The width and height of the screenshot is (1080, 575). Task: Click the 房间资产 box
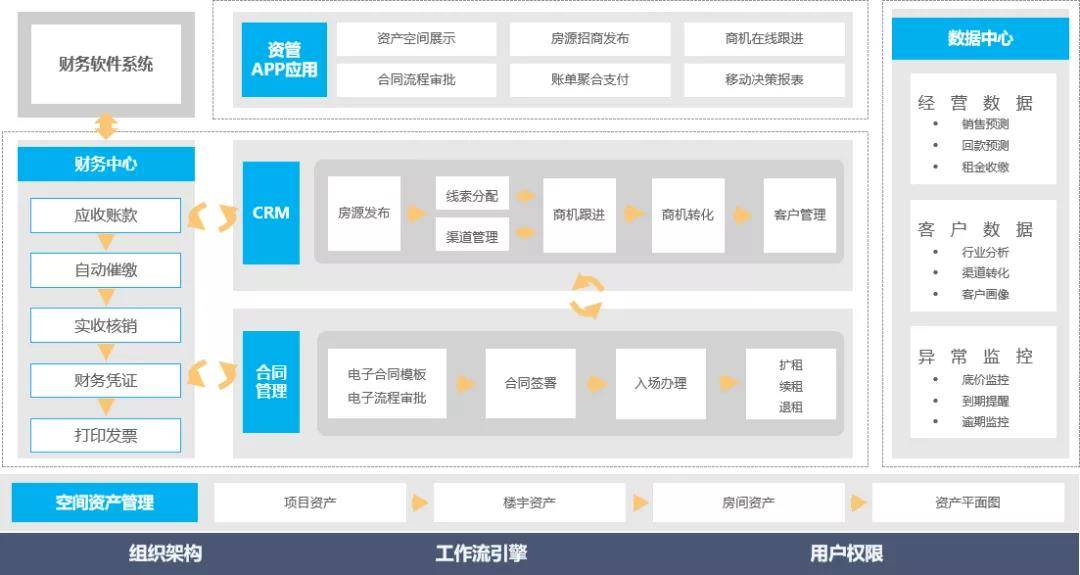click(x=748, y=503)
